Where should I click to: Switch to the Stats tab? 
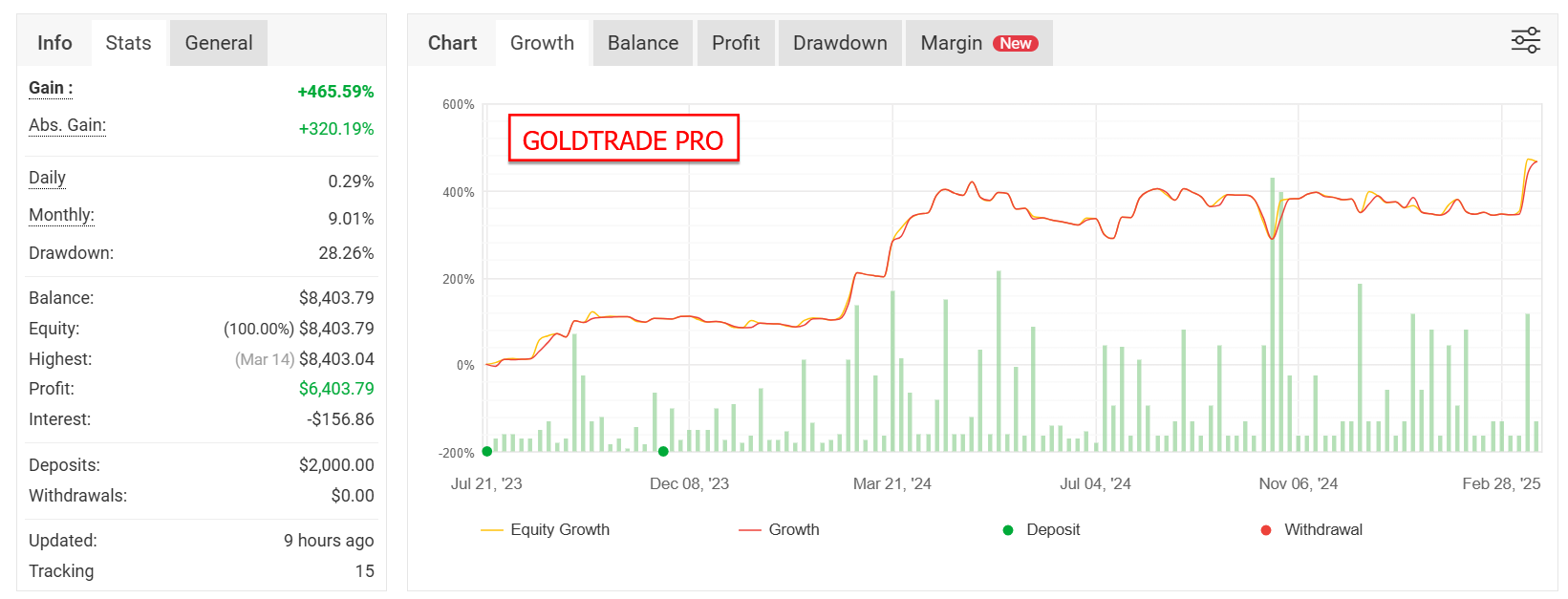(128, 43)
